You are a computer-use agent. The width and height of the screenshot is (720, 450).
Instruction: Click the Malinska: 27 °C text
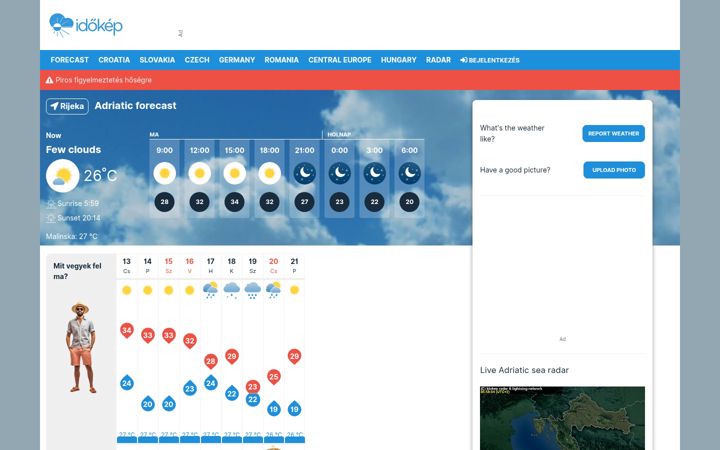click(x=72, y=236)
